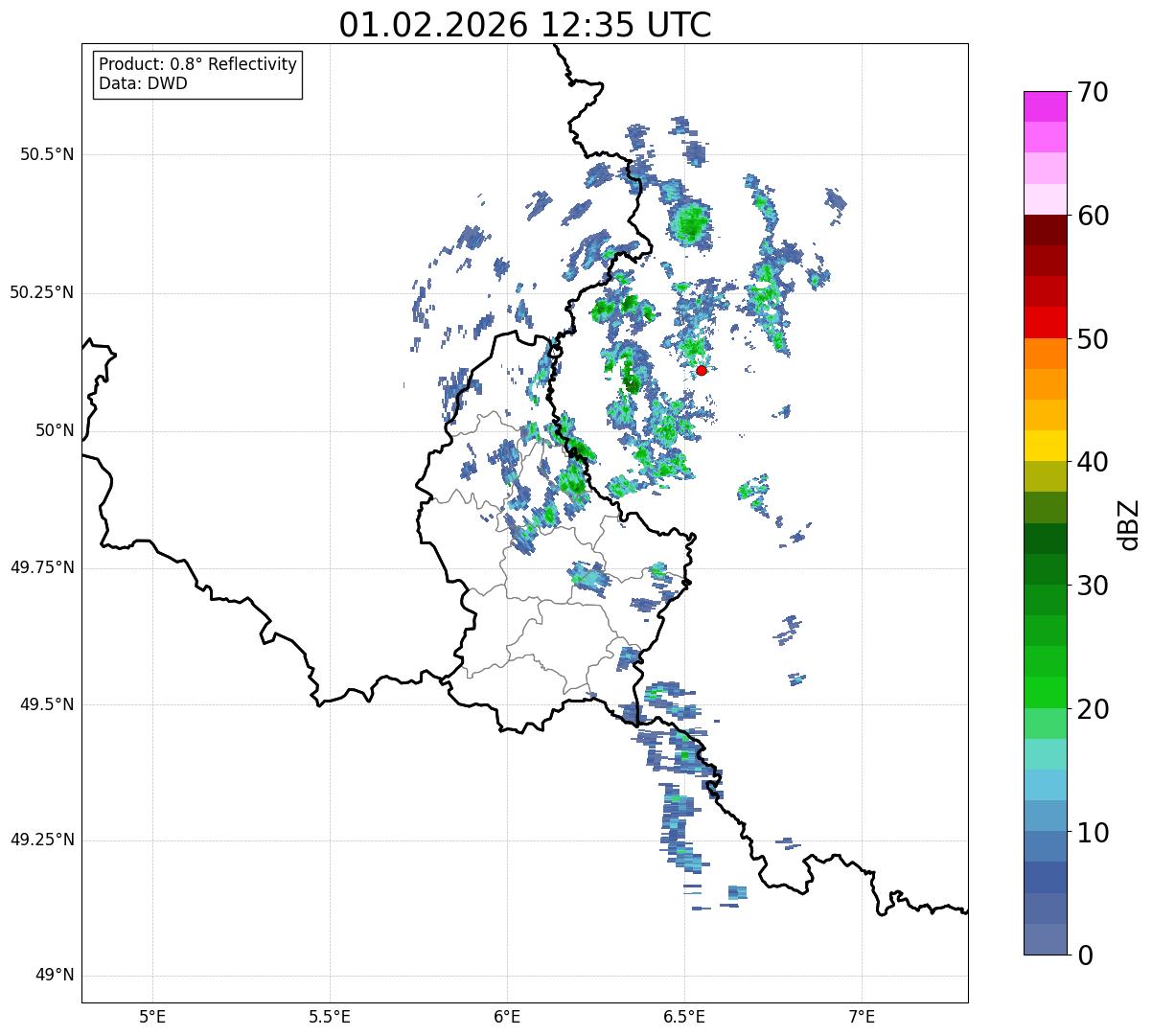Click the colorbar tick label 60

click(x=1093, y=216)
